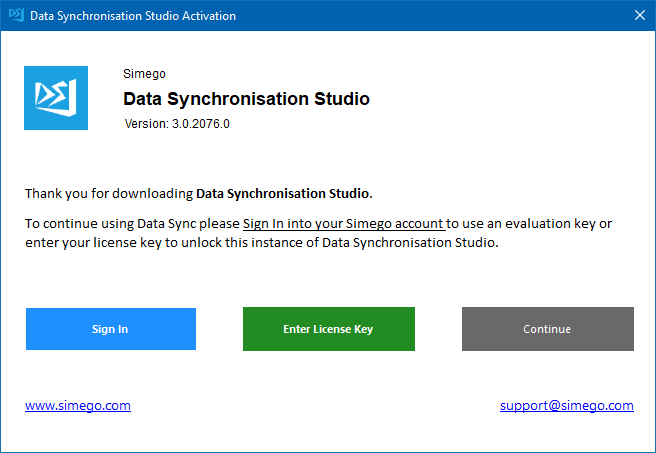
Task: Open the Enter License Key dialog
Action: coord(329,329)
